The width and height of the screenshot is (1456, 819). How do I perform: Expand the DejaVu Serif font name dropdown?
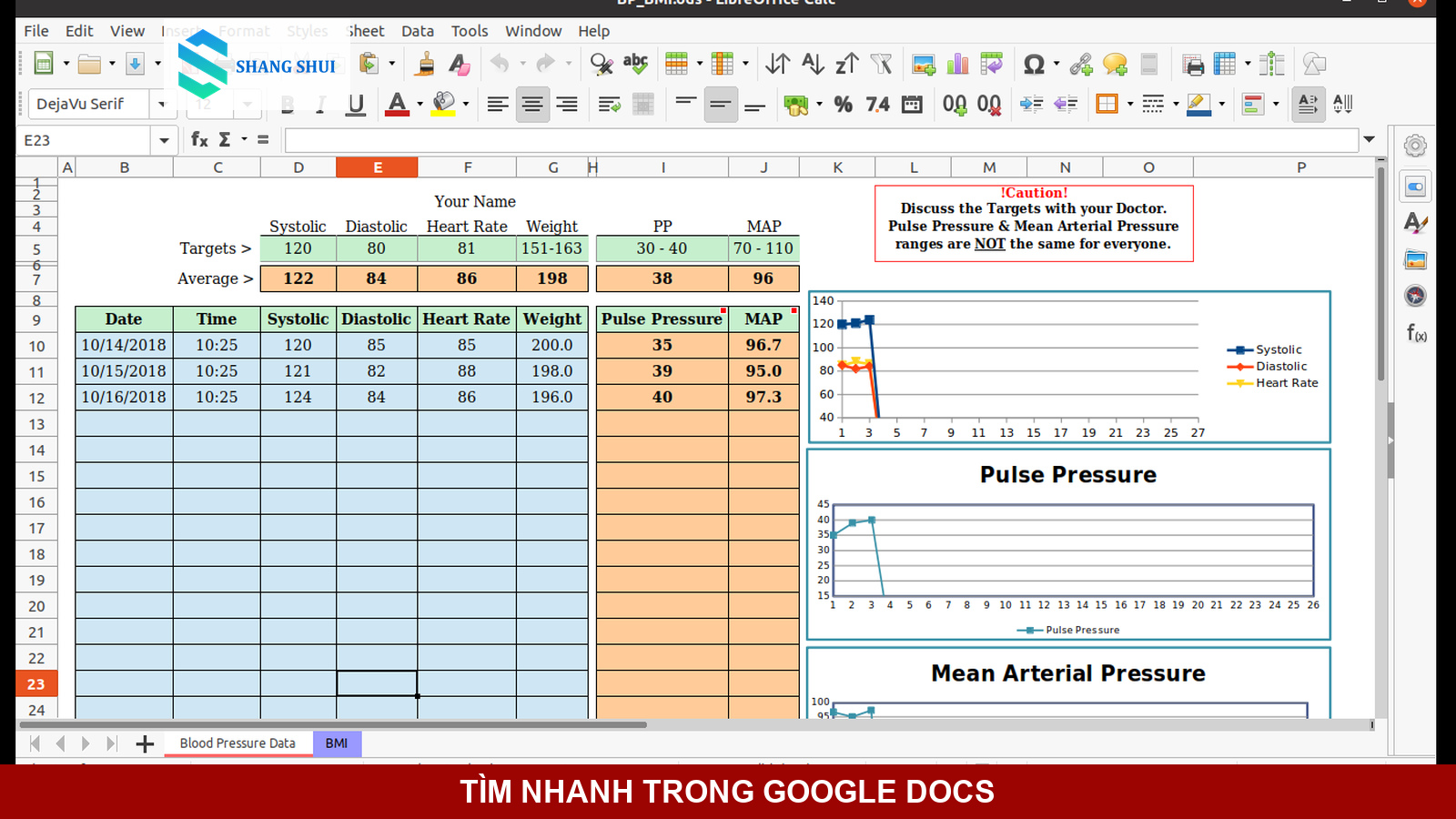(161, 104)
